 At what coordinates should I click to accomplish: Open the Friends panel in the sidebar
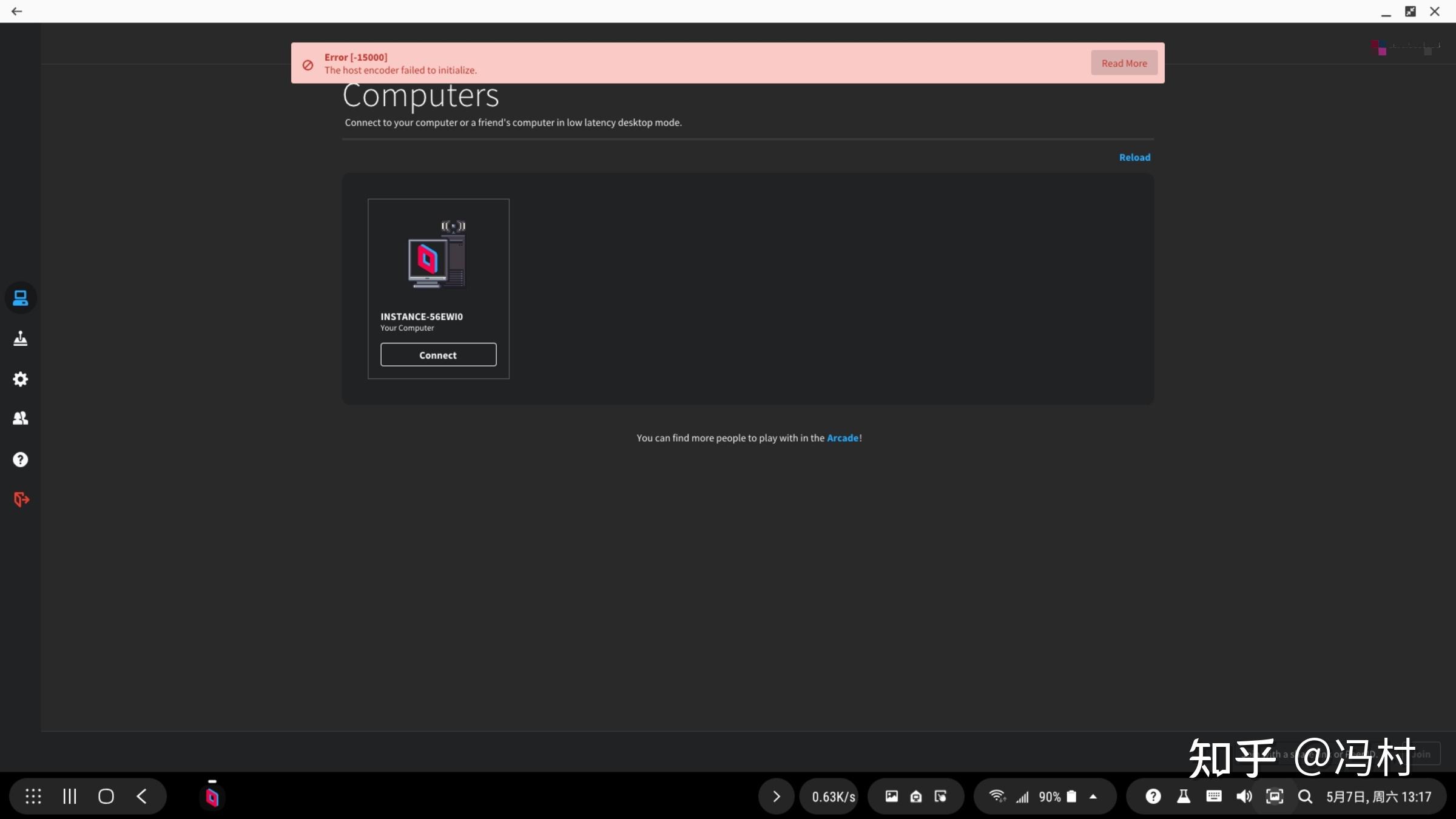[21, 418]
